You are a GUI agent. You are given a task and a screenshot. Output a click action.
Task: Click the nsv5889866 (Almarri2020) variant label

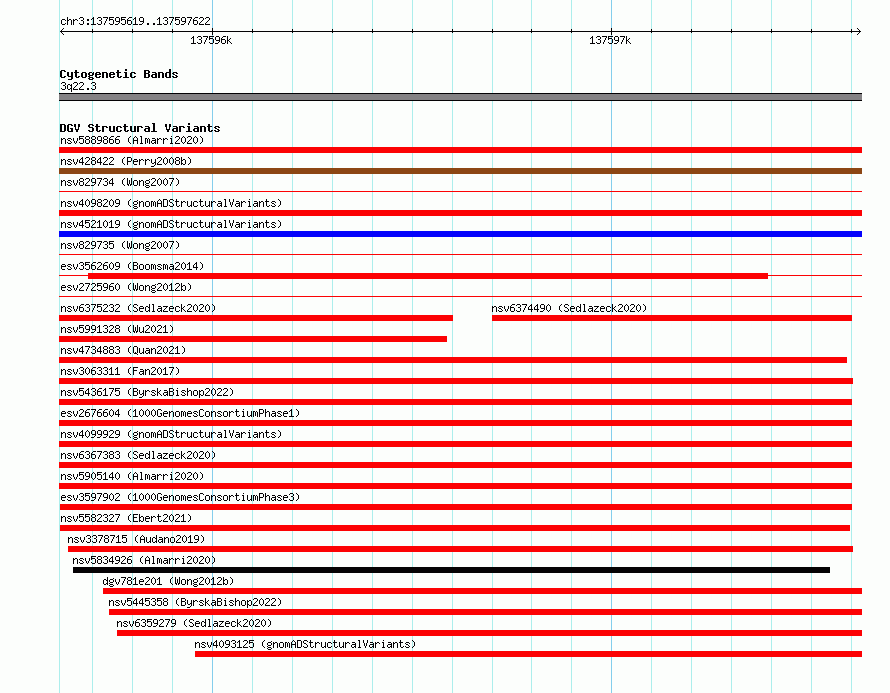(132, 140)
